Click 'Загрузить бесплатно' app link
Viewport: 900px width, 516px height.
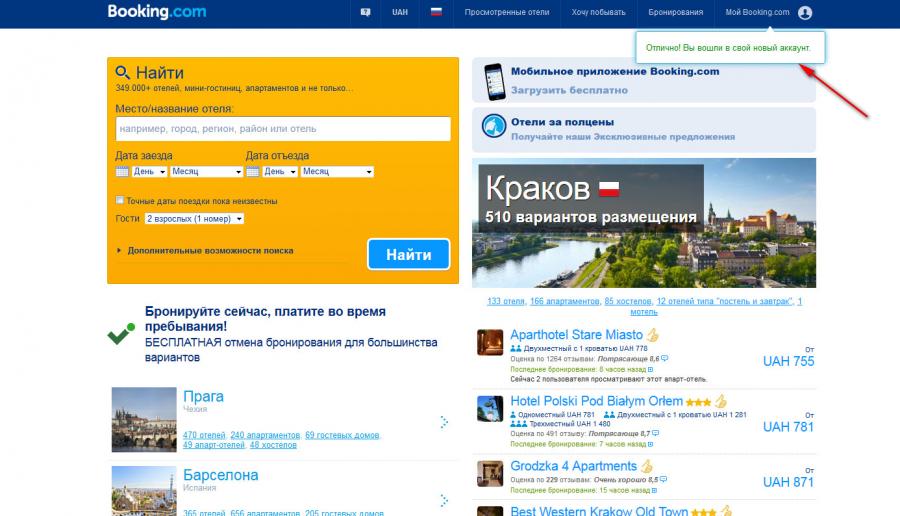pyautogui.click(x=569, y=90)
